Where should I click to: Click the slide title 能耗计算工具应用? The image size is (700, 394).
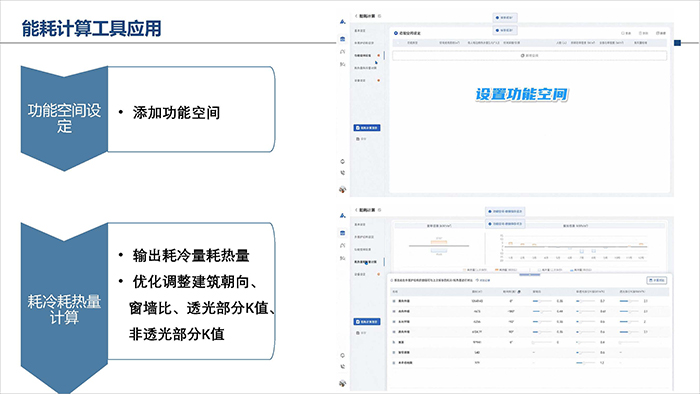[92, 28]
